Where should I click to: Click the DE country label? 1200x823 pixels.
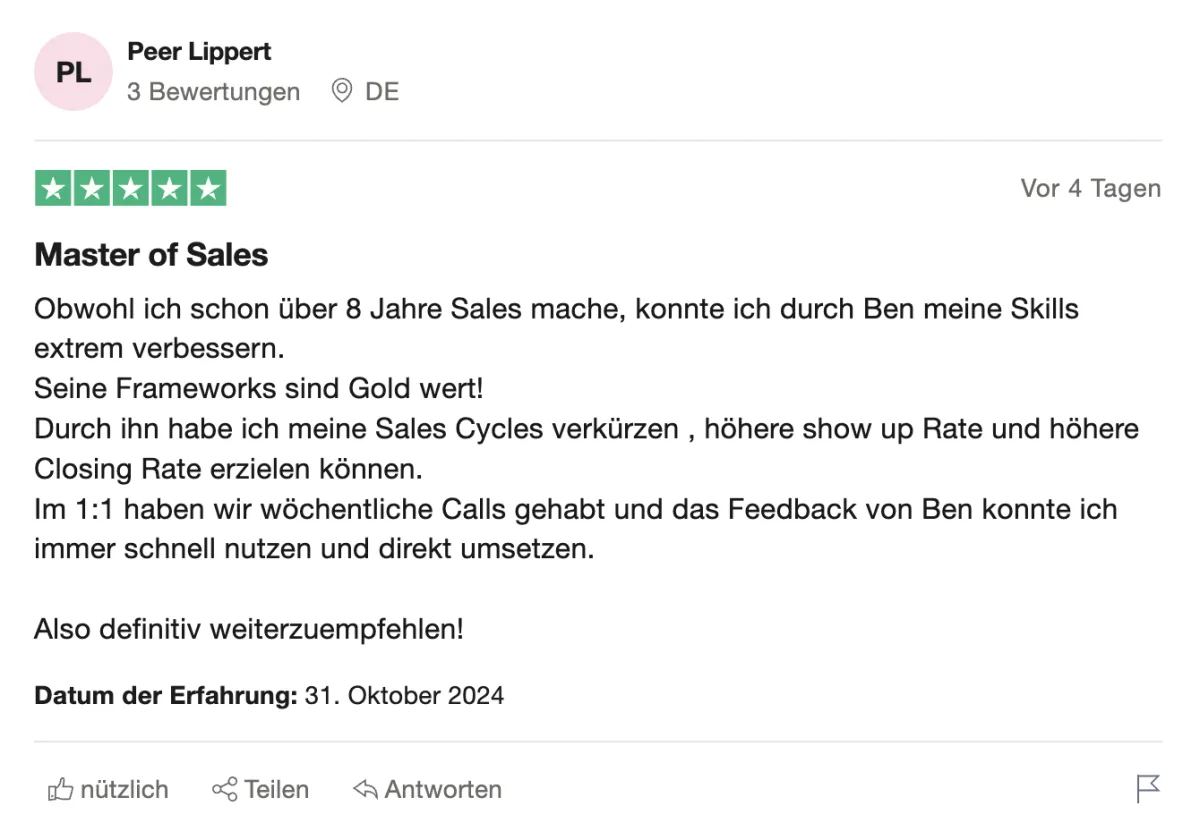[x=382, y=92]
